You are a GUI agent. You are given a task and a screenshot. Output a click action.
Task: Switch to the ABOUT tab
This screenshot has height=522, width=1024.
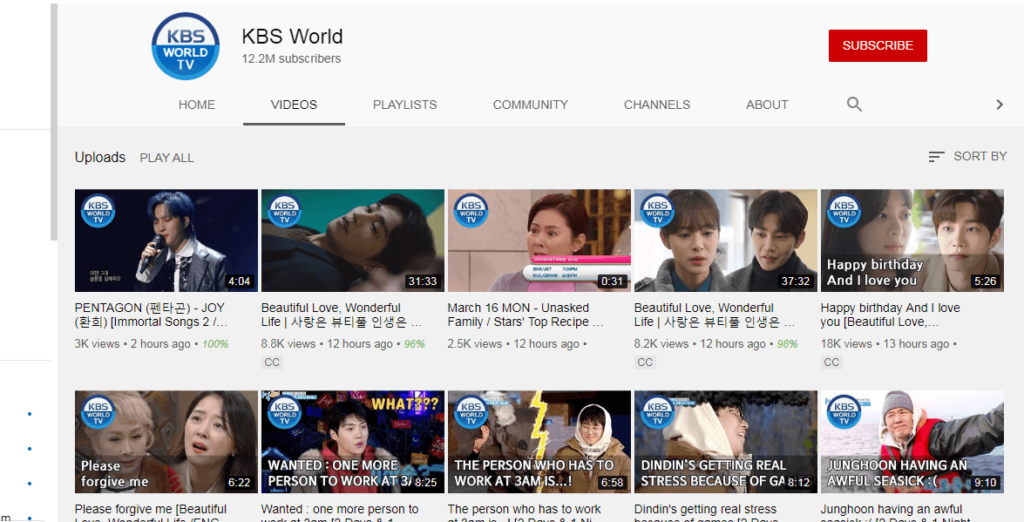click(767, 105)
